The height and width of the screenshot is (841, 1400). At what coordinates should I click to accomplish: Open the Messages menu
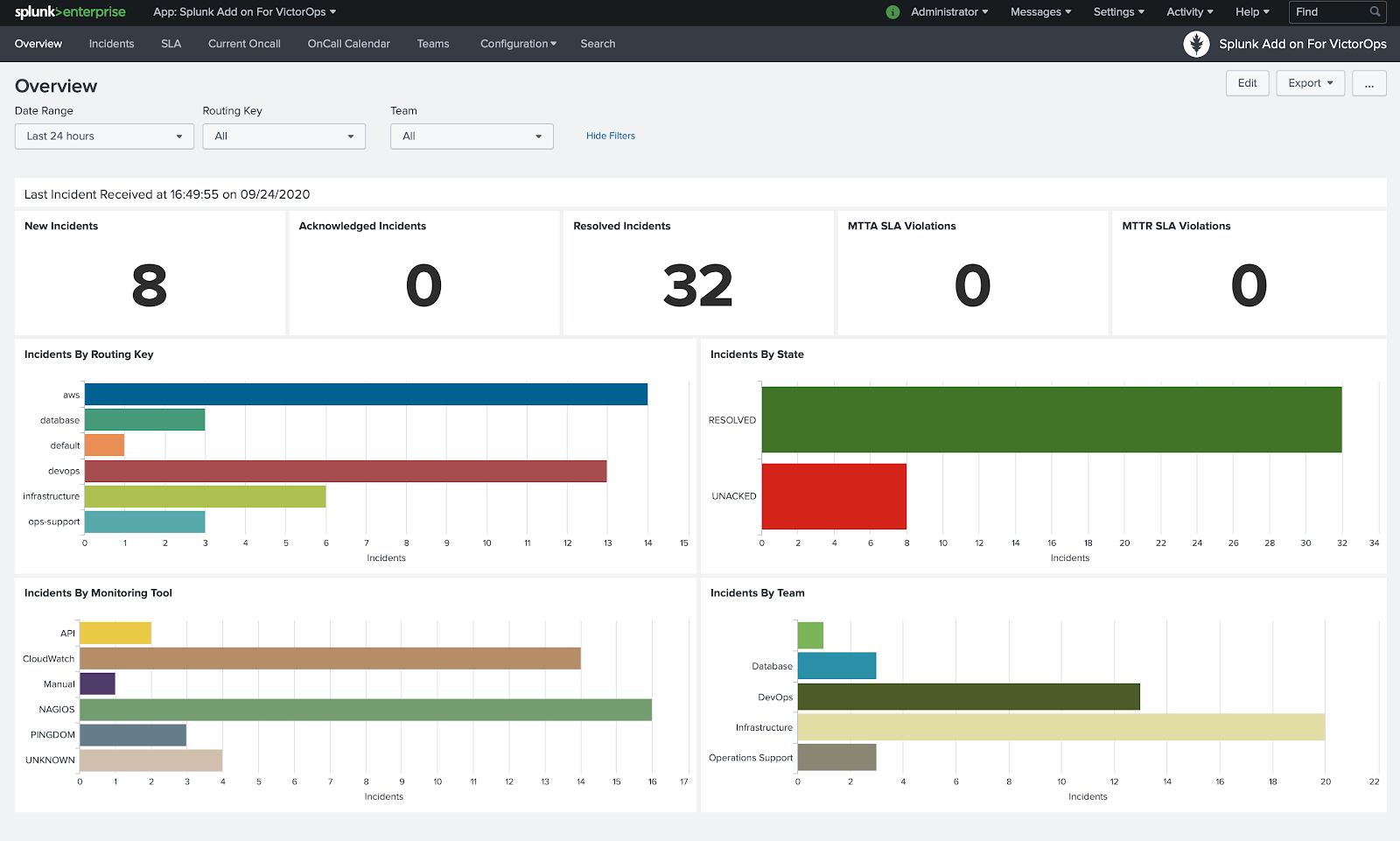[1040, 12]
